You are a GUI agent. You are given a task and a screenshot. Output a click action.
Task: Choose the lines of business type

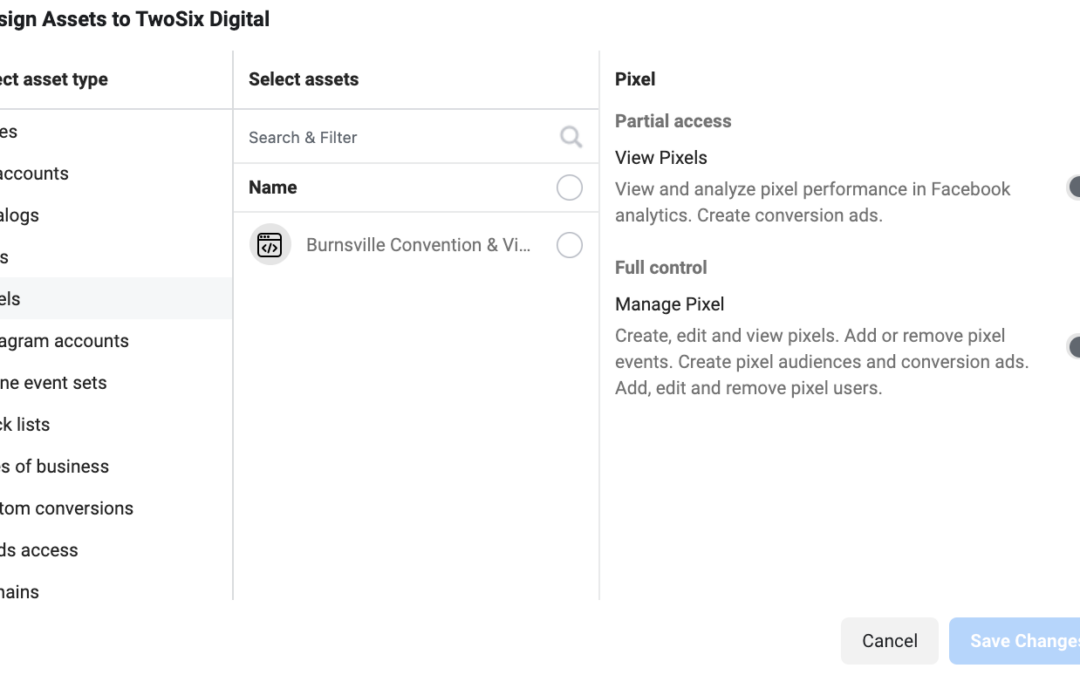click(x=116, y=466)
